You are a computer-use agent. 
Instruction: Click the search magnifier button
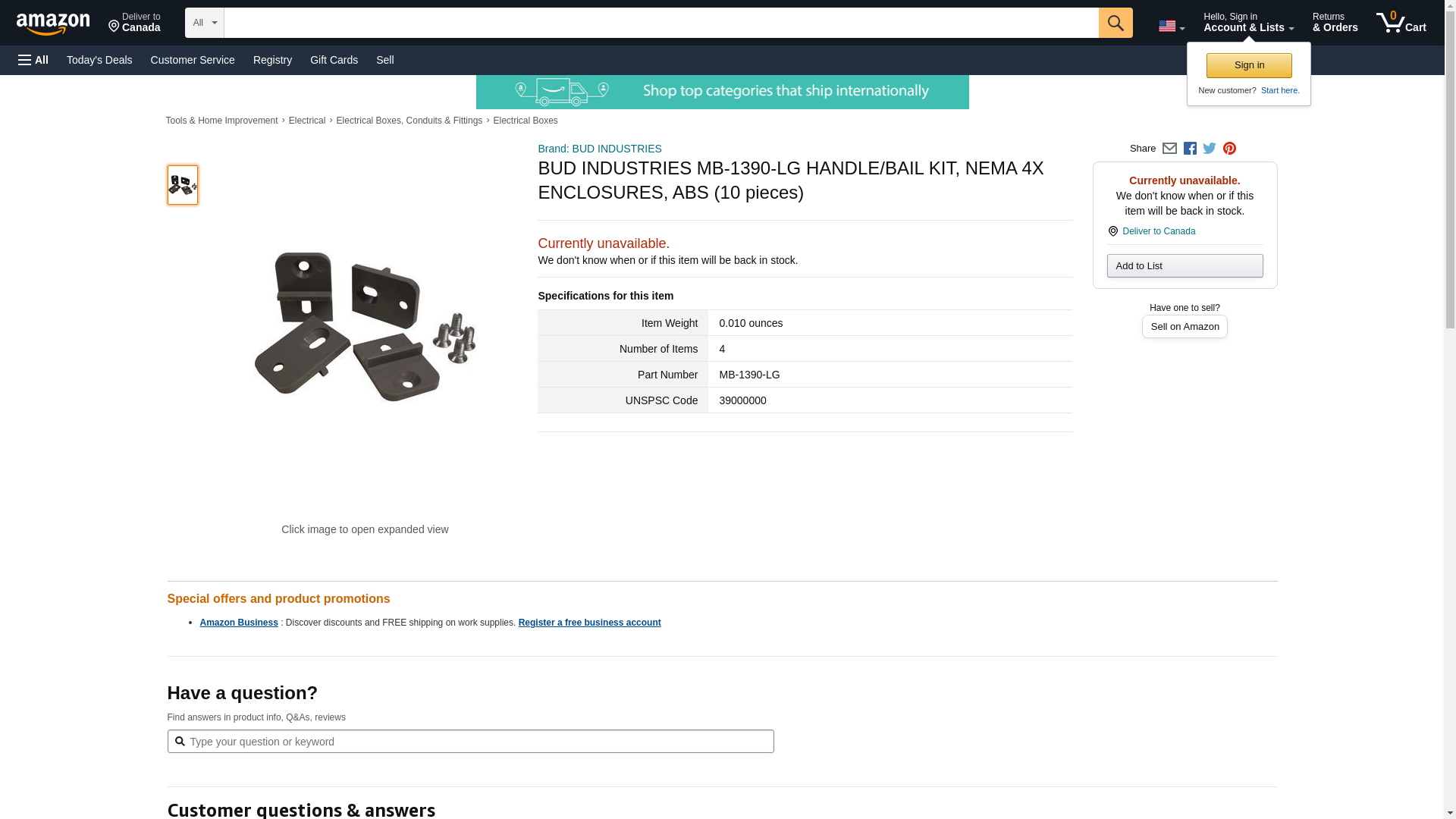coord(1116,23)
